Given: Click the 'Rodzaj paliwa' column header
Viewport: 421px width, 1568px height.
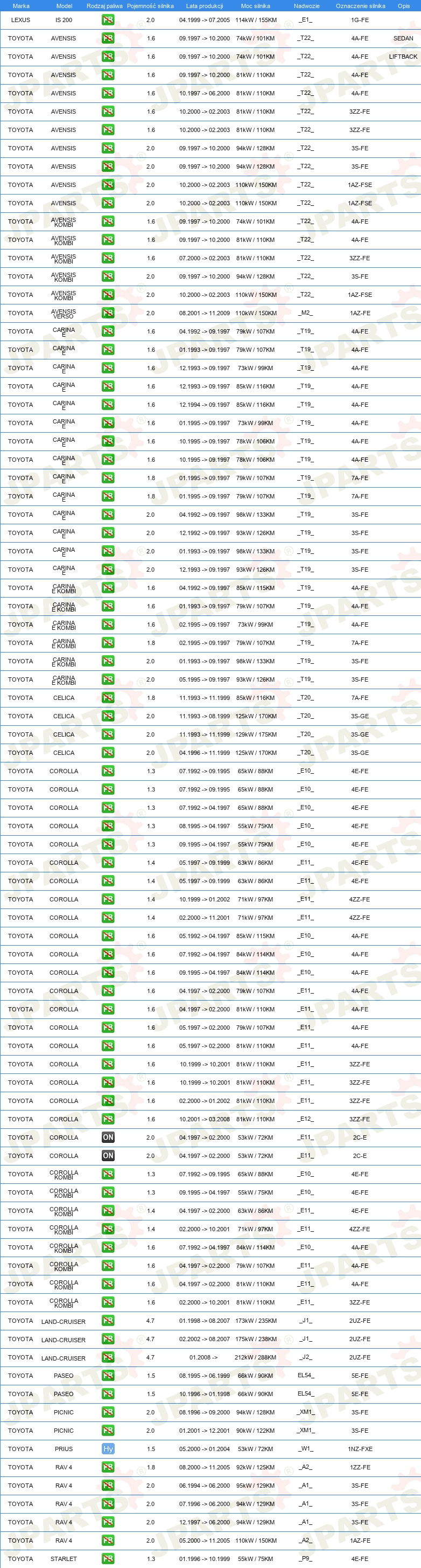Looking at the screenshot, I should point(104,5).
